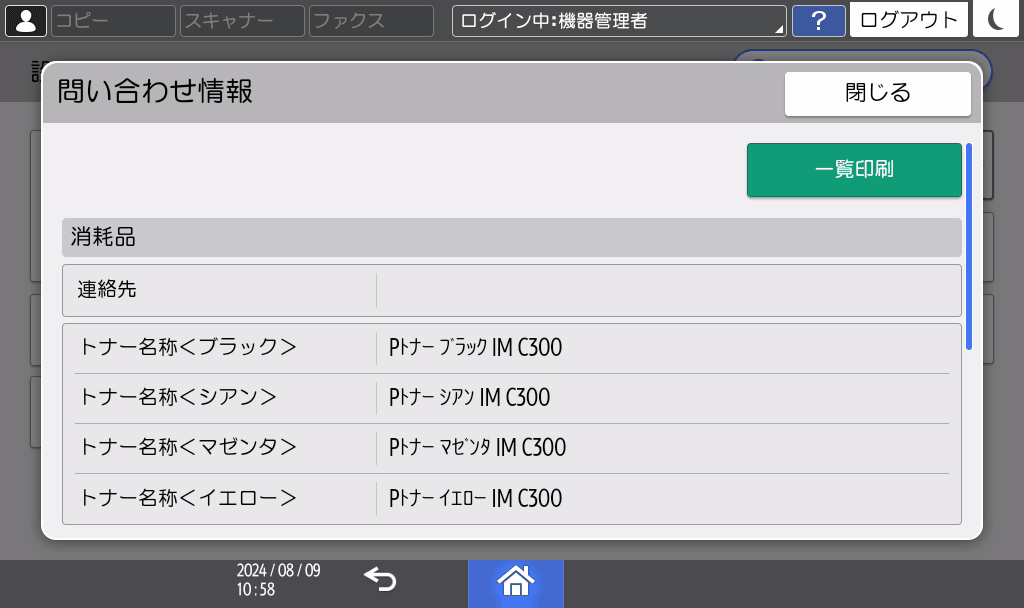Switch to the スキャナー tab

point(241,20)
